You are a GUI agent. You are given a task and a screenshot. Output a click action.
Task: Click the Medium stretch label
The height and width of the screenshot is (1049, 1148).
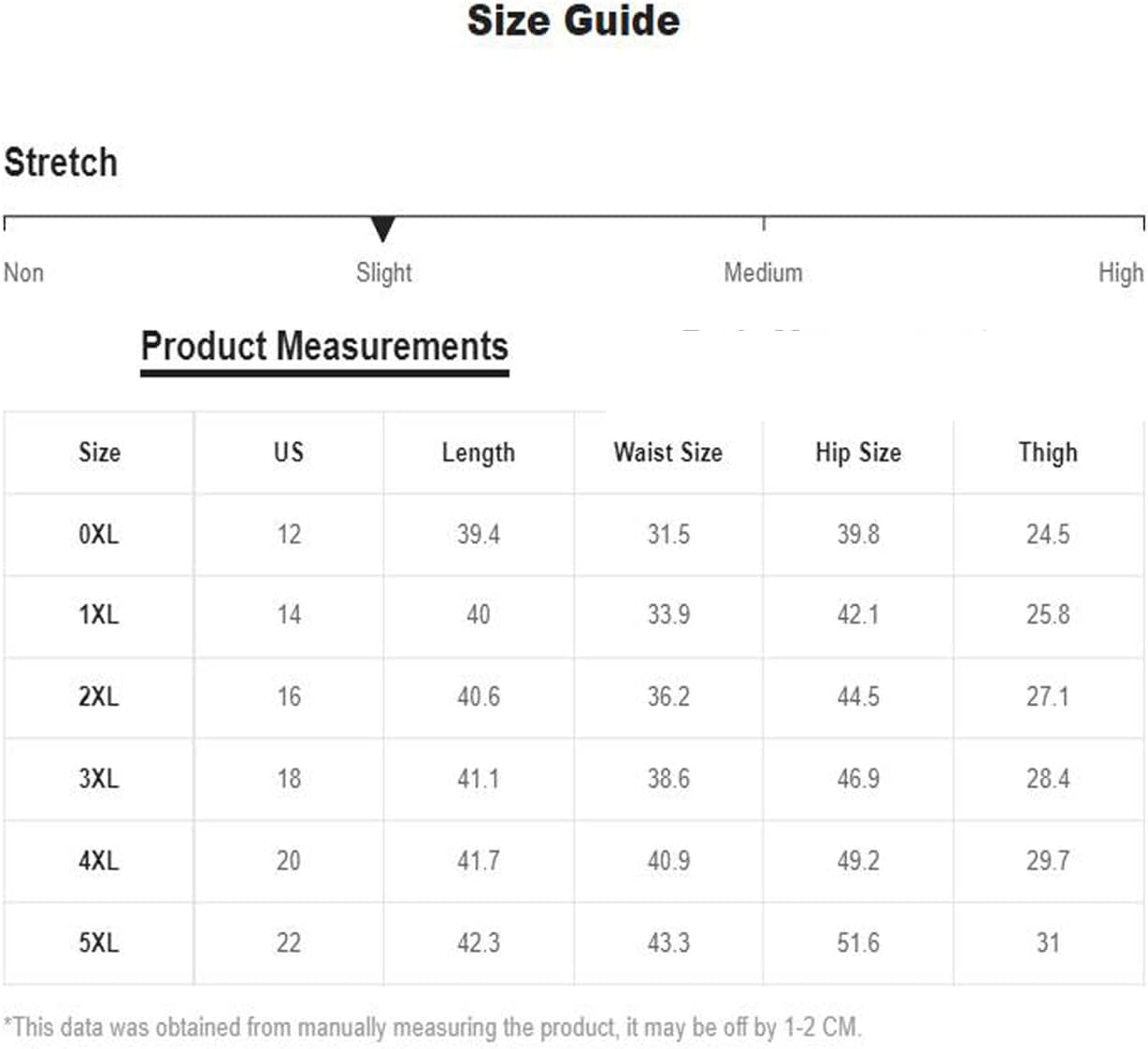tap(763, 273)
